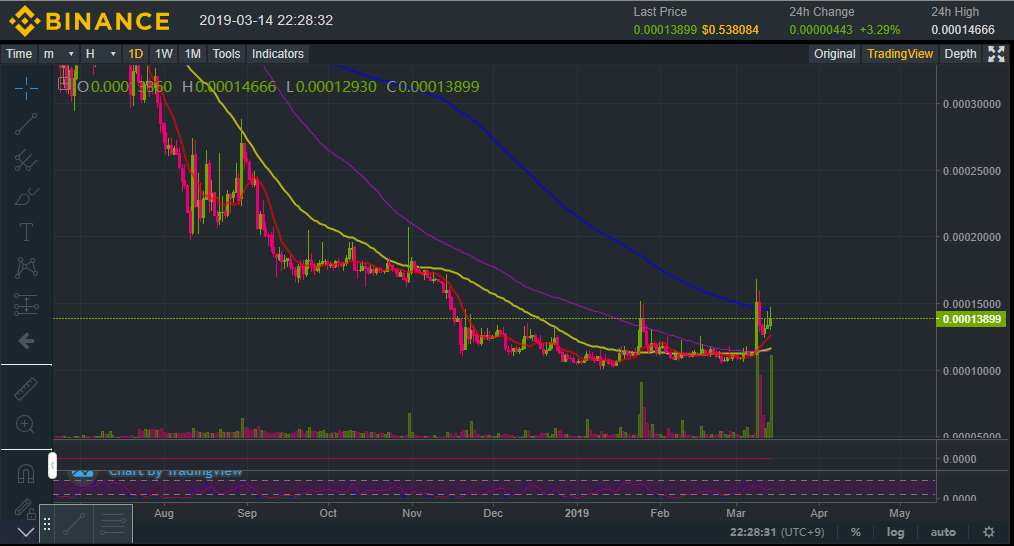This screenshot has height=546, width=1014.
Task: Enable percentage scale on the axis
Action: [856, 532]
